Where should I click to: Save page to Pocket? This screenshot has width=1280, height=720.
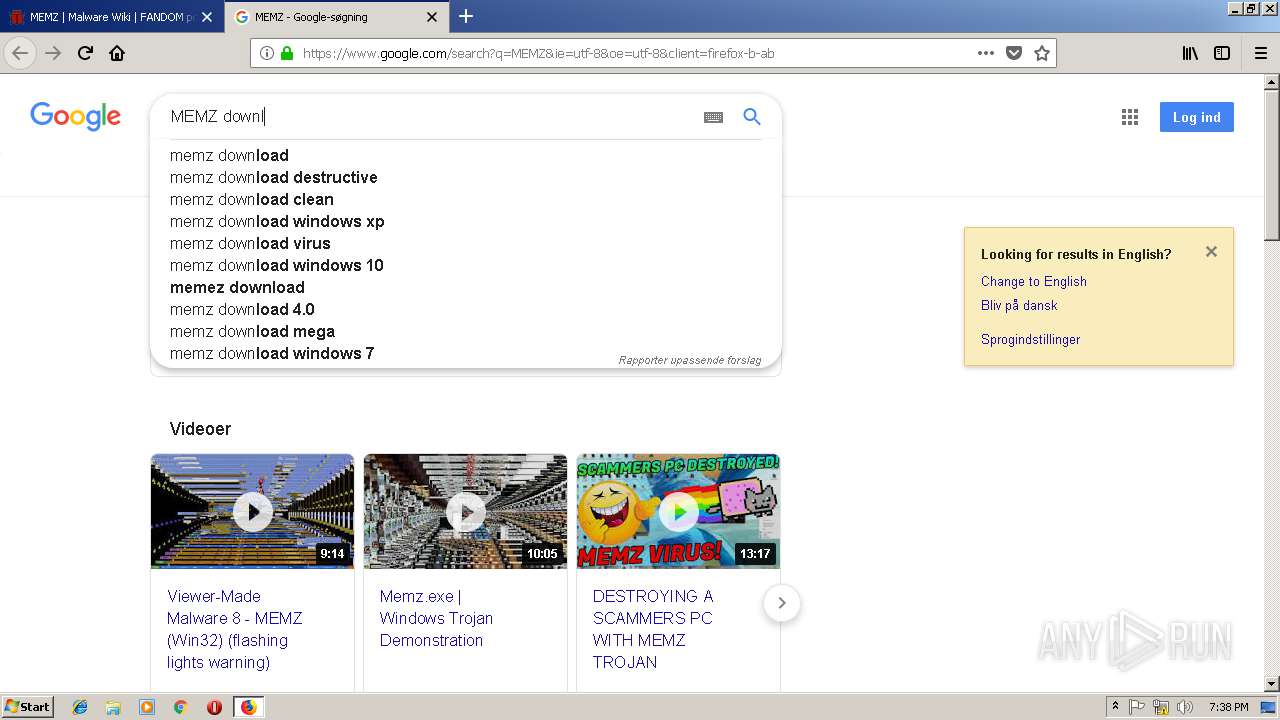(1014, 53)
